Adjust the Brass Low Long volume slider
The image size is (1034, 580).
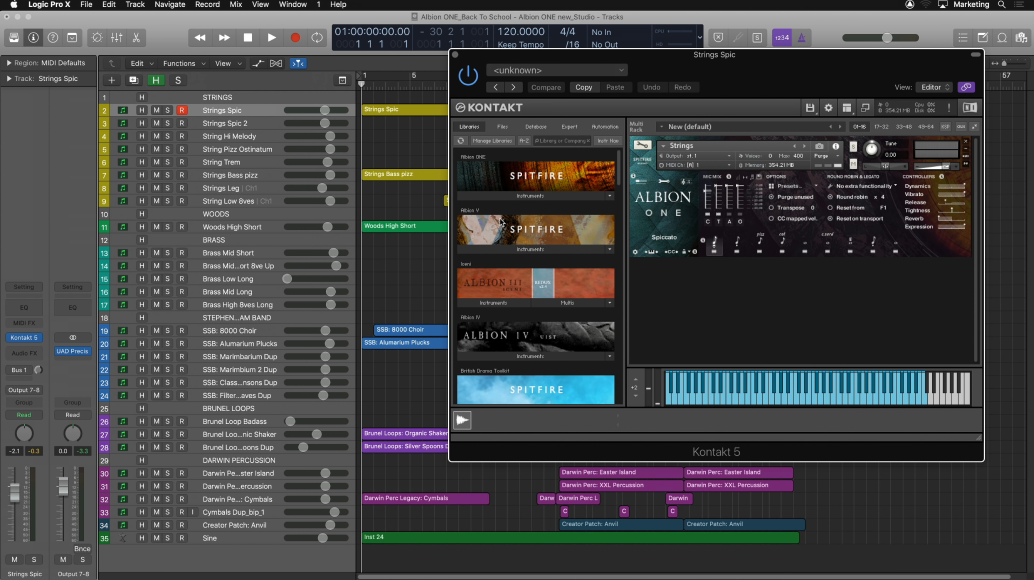point(289,279)
